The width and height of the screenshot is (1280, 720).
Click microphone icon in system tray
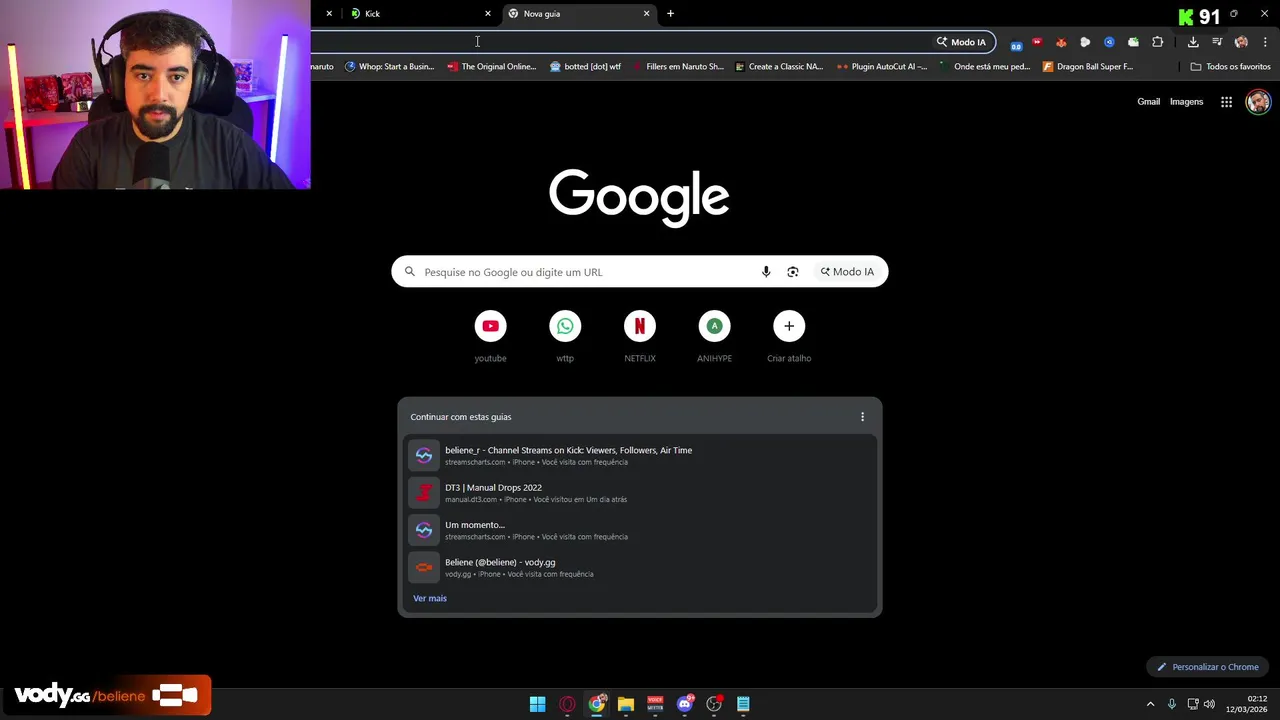click(x=1172, y=704)
